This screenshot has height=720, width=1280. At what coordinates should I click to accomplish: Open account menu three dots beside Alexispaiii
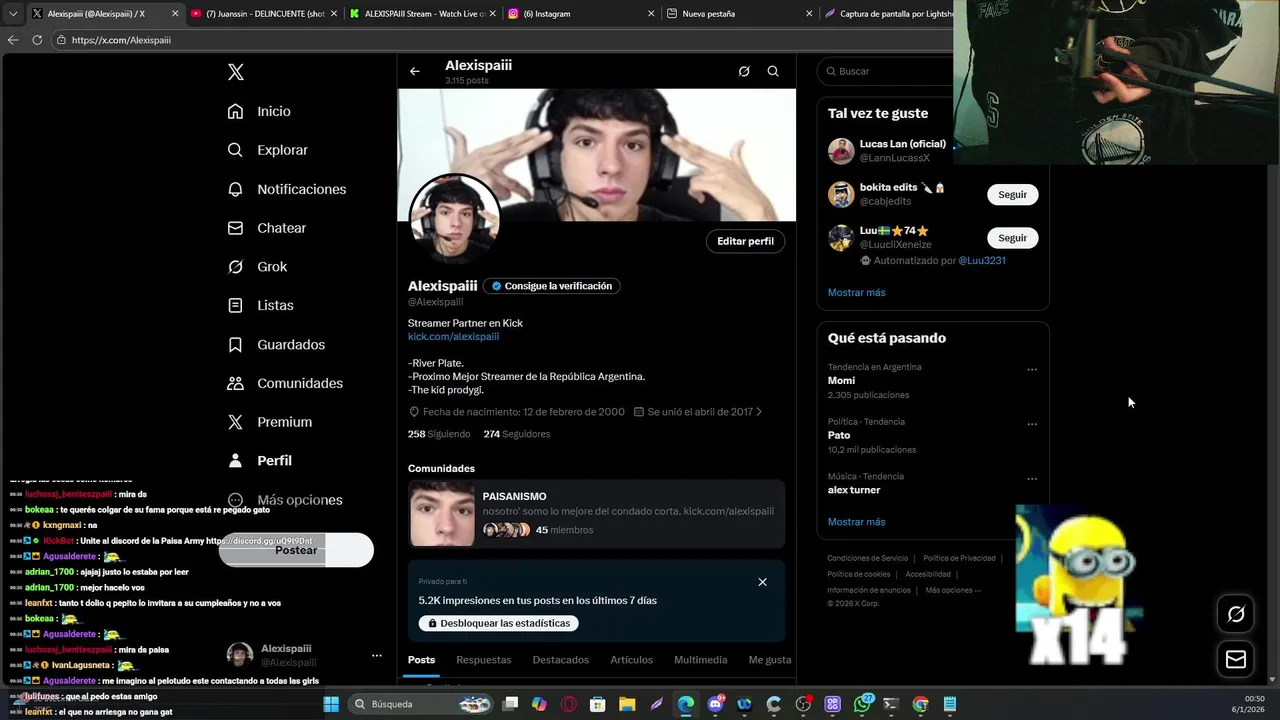click(x=377, y=655)
